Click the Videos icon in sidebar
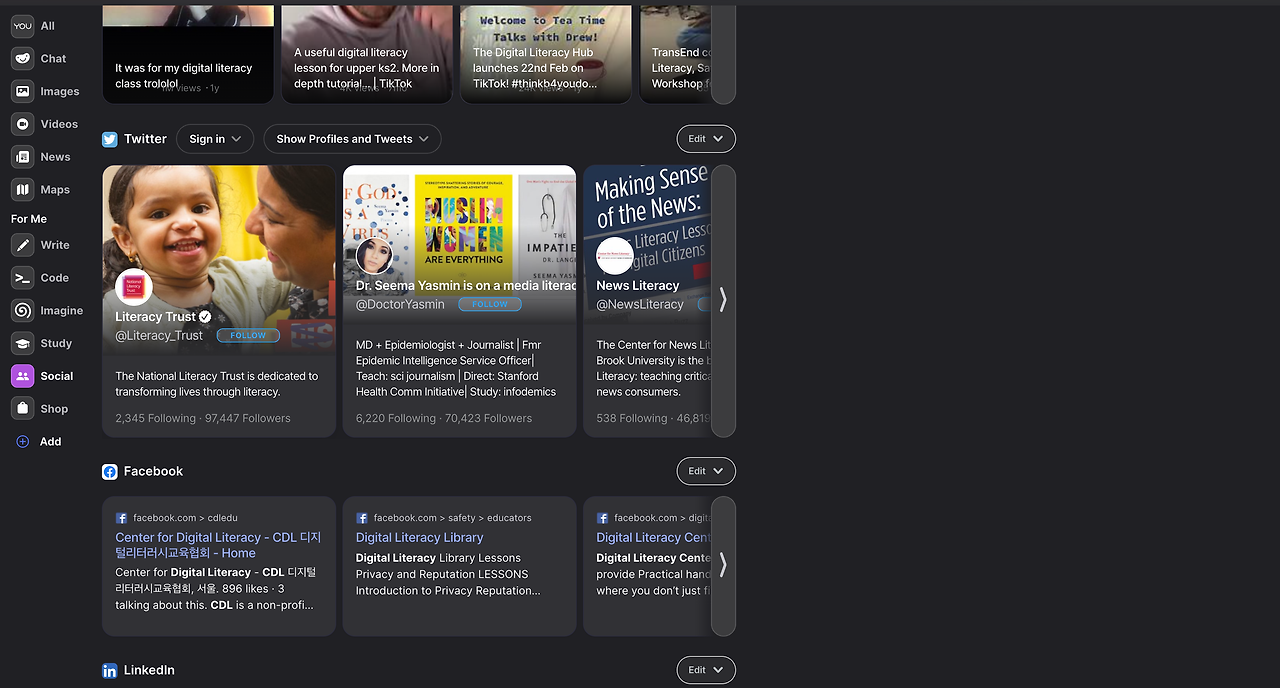Image resolution: width=1280 pixels, height=688 pixels. tap(22, 124)
